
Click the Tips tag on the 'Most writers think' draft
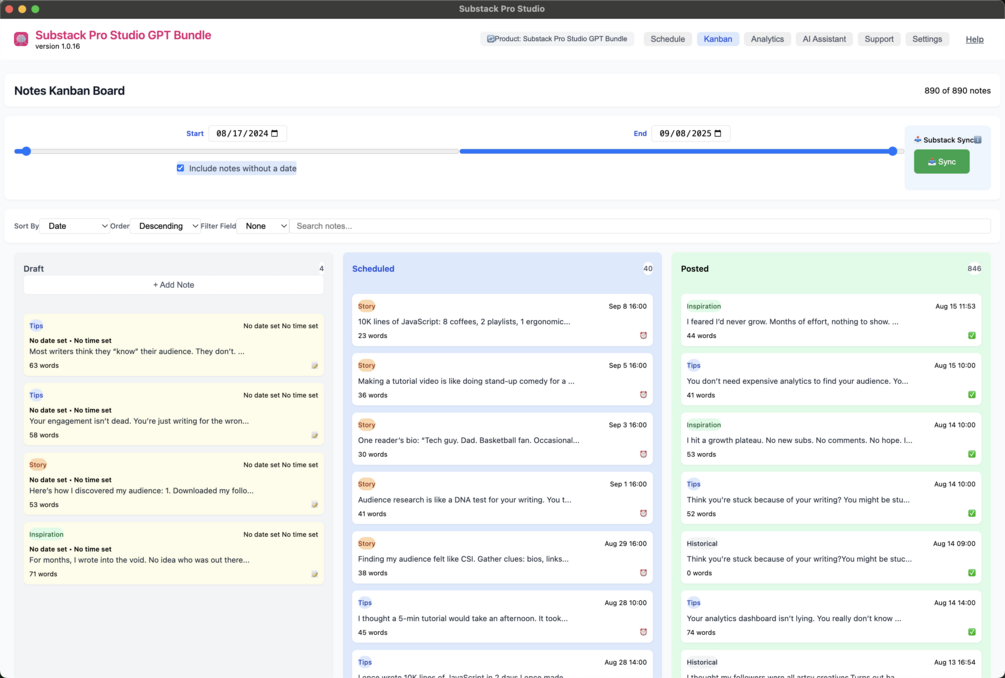point(36,326)
